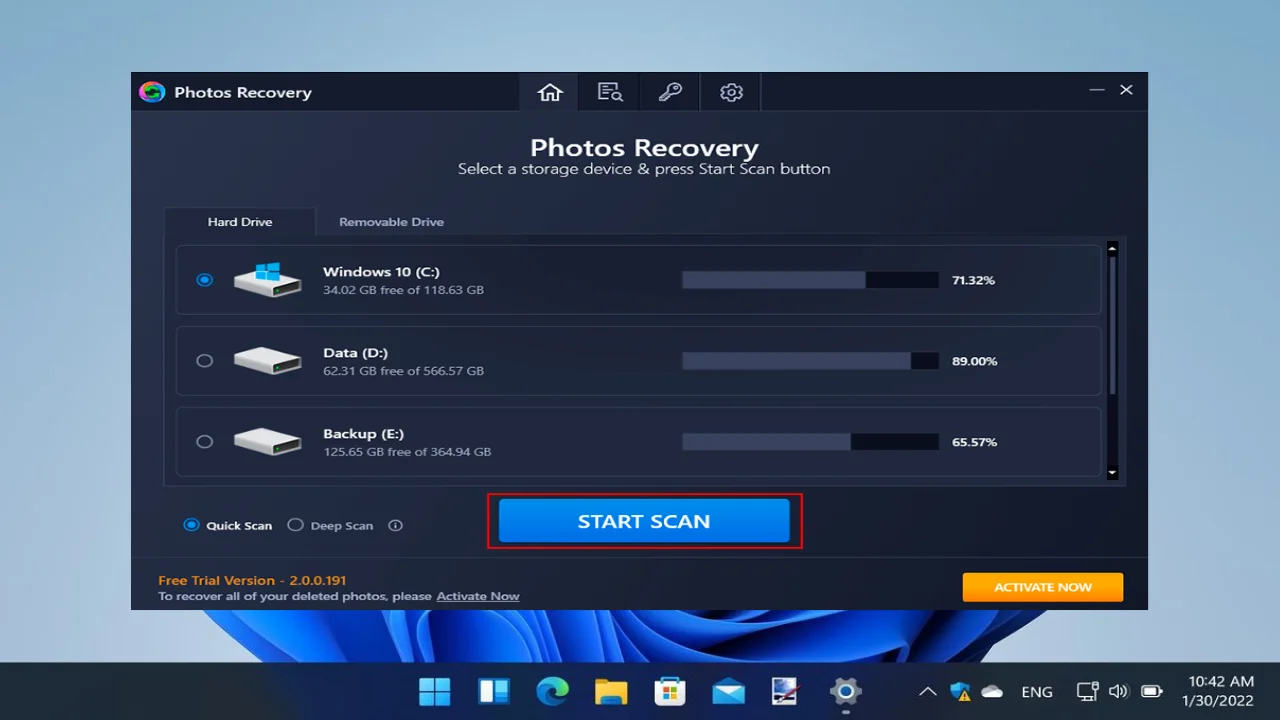Viewport: 1280px width, 720px height.
Task: Select the Windows 10 (C:) radio button
Action: 205,280
